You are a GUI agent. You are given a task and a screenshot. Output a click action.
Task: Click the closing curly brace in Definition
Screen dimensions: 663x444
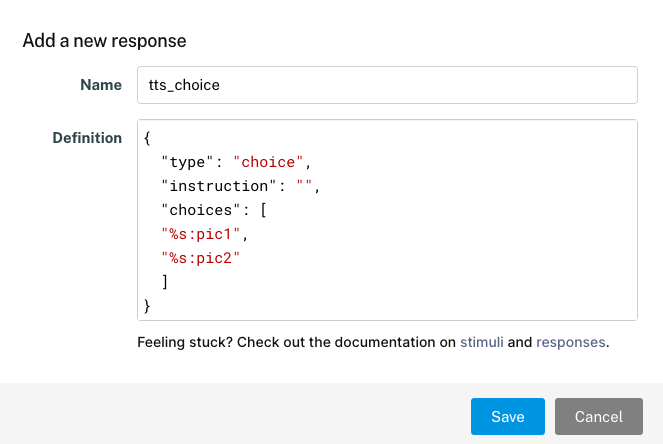click(x=147, y=306)
